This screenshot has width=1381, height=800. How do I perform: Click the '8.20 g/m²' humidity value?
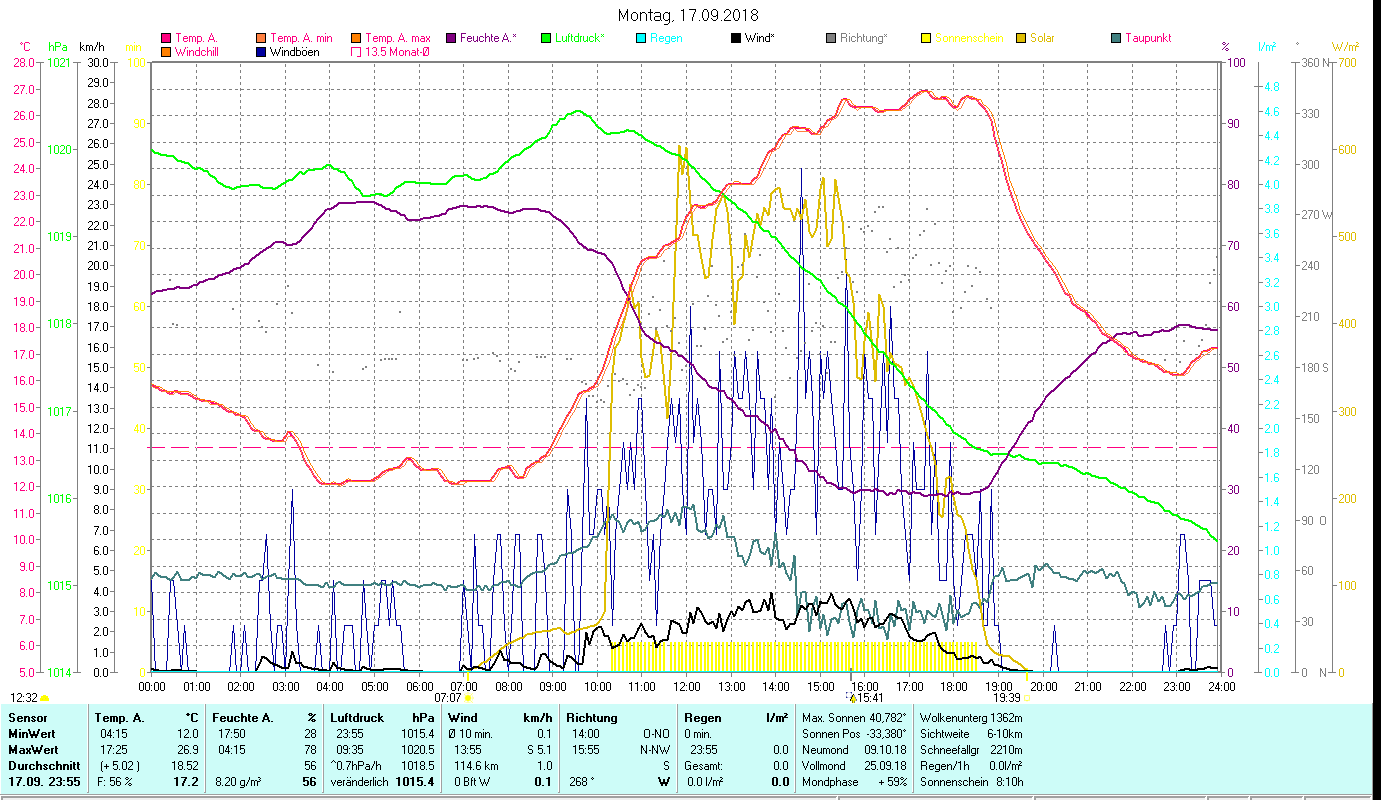tap(240, 782)
